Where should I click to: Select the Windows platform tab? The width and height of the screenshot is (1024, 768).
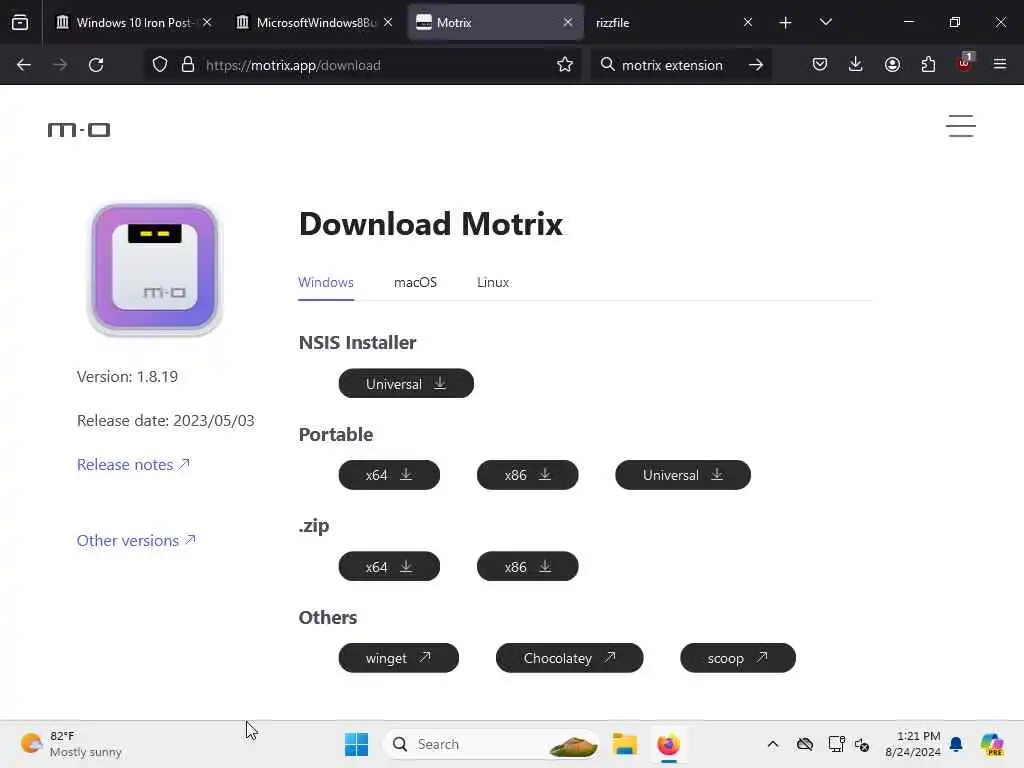point(326,283)
